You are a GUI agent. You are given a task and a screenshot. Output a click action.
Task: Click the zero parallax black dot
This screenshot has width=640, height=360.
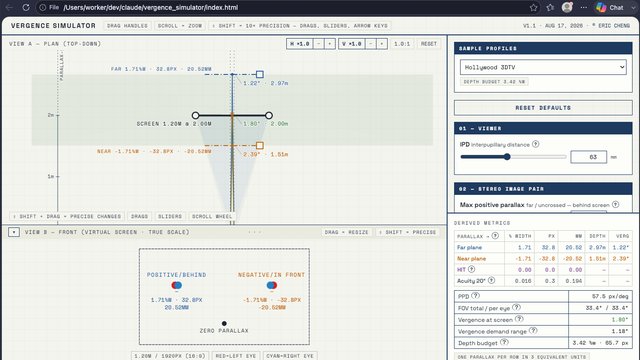[x=224, y=323]
